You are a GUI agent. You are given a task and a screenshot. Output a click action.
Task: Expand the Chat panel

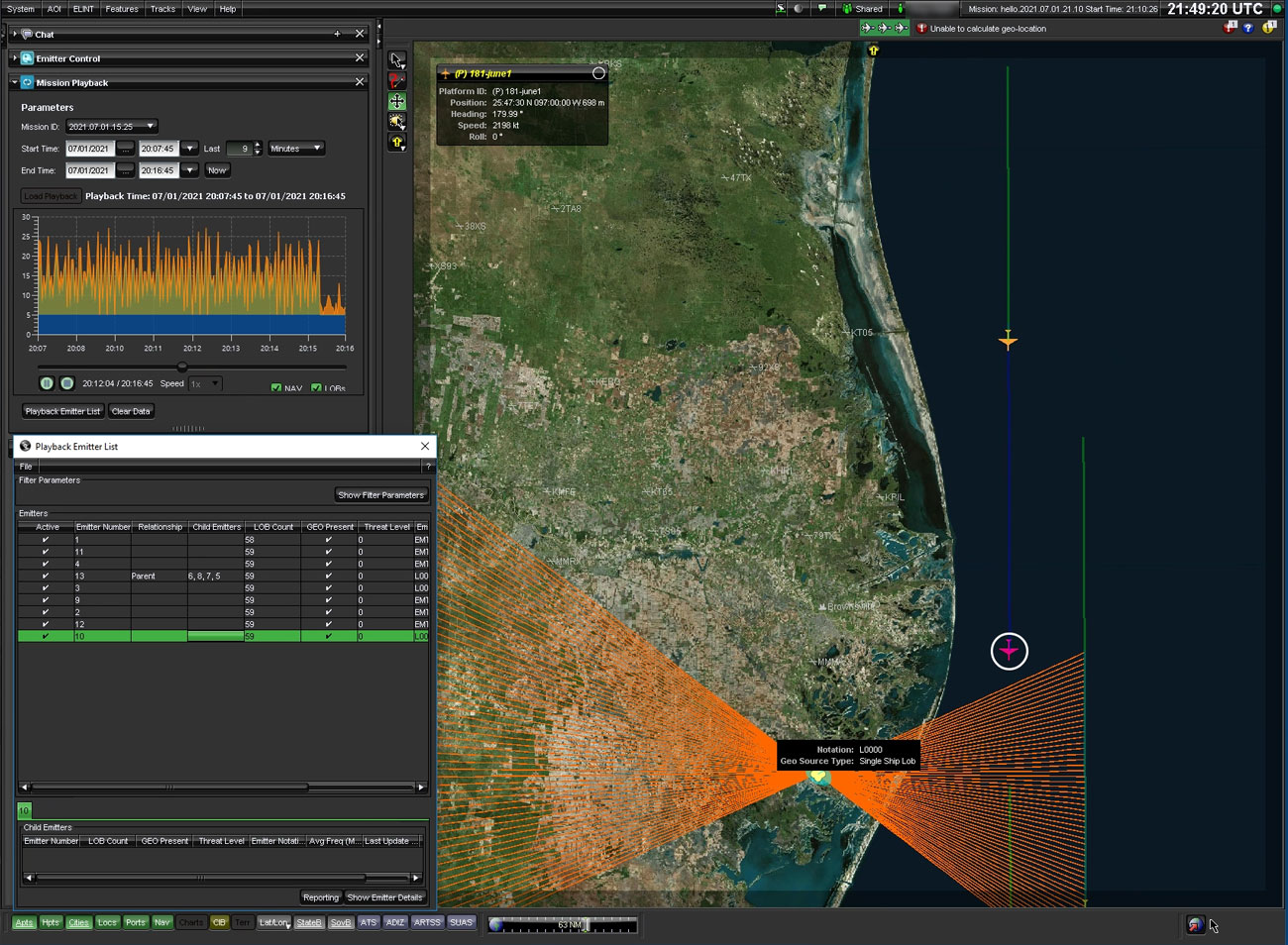(x=15, y=34)
